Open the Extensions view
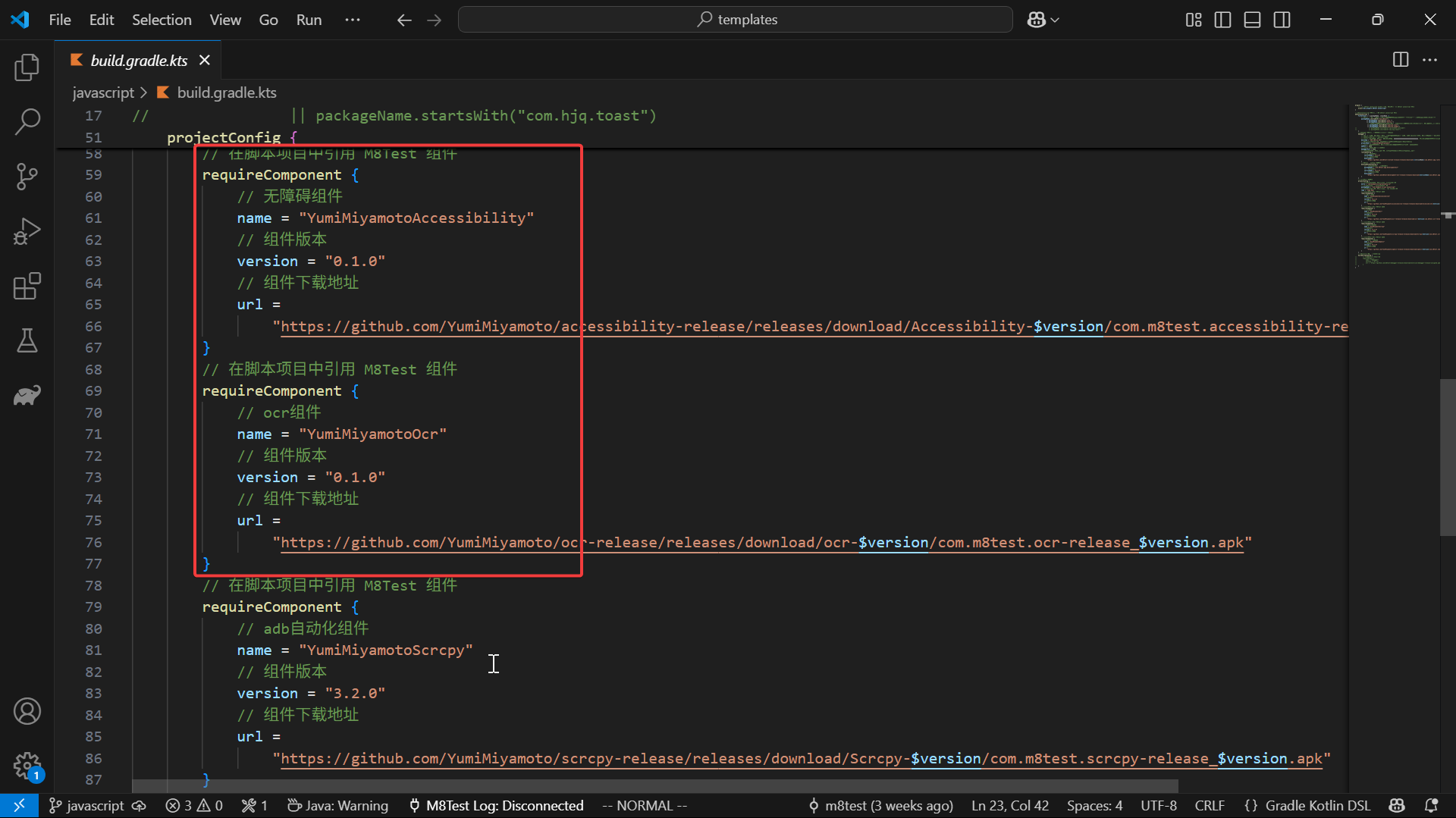Screen dimensions: 1456x818 [x=27, y=286]
